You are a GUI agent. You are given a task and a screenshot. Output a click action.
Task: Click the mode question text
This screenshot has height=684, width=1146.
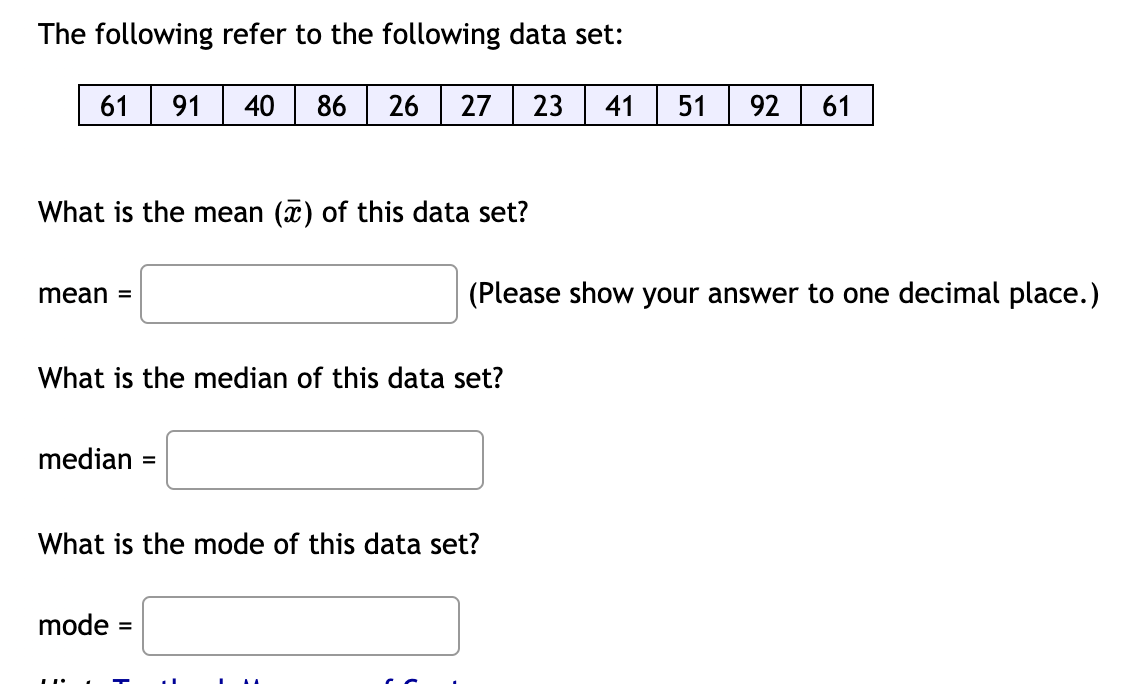click(x=258, y=544)
